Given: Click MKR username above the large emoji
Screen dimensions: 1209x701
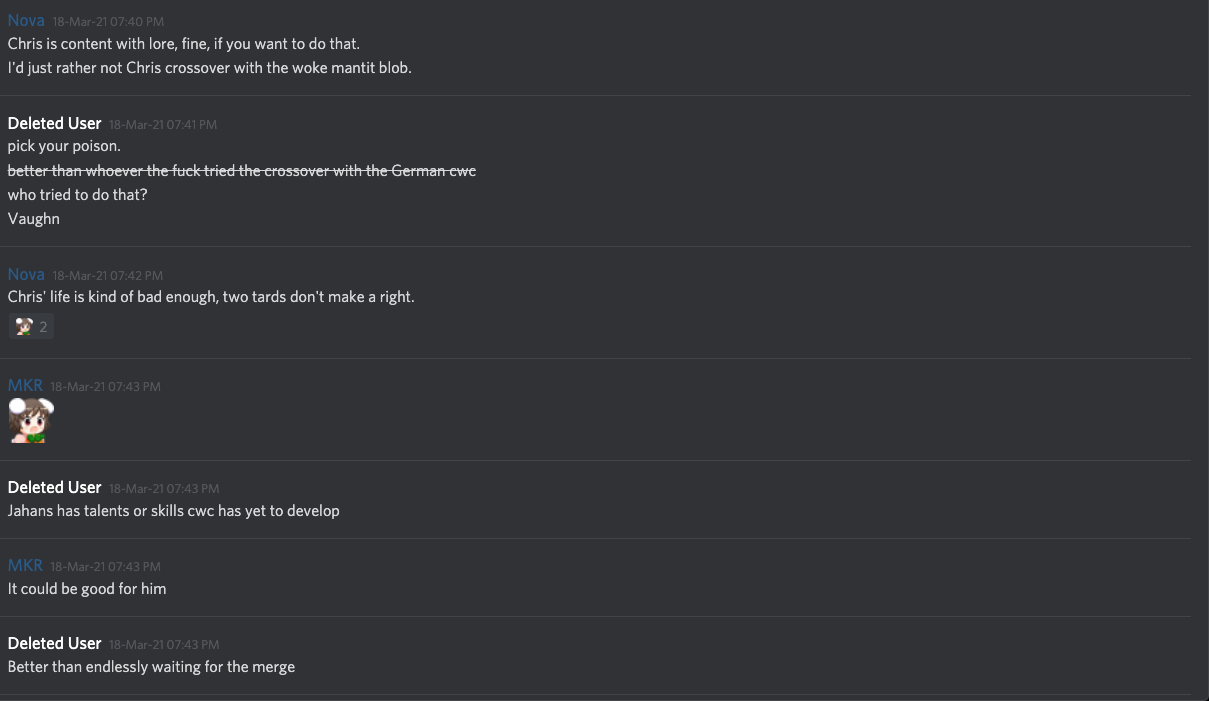Looking at the screenshot, I should [x=25, y=385].
